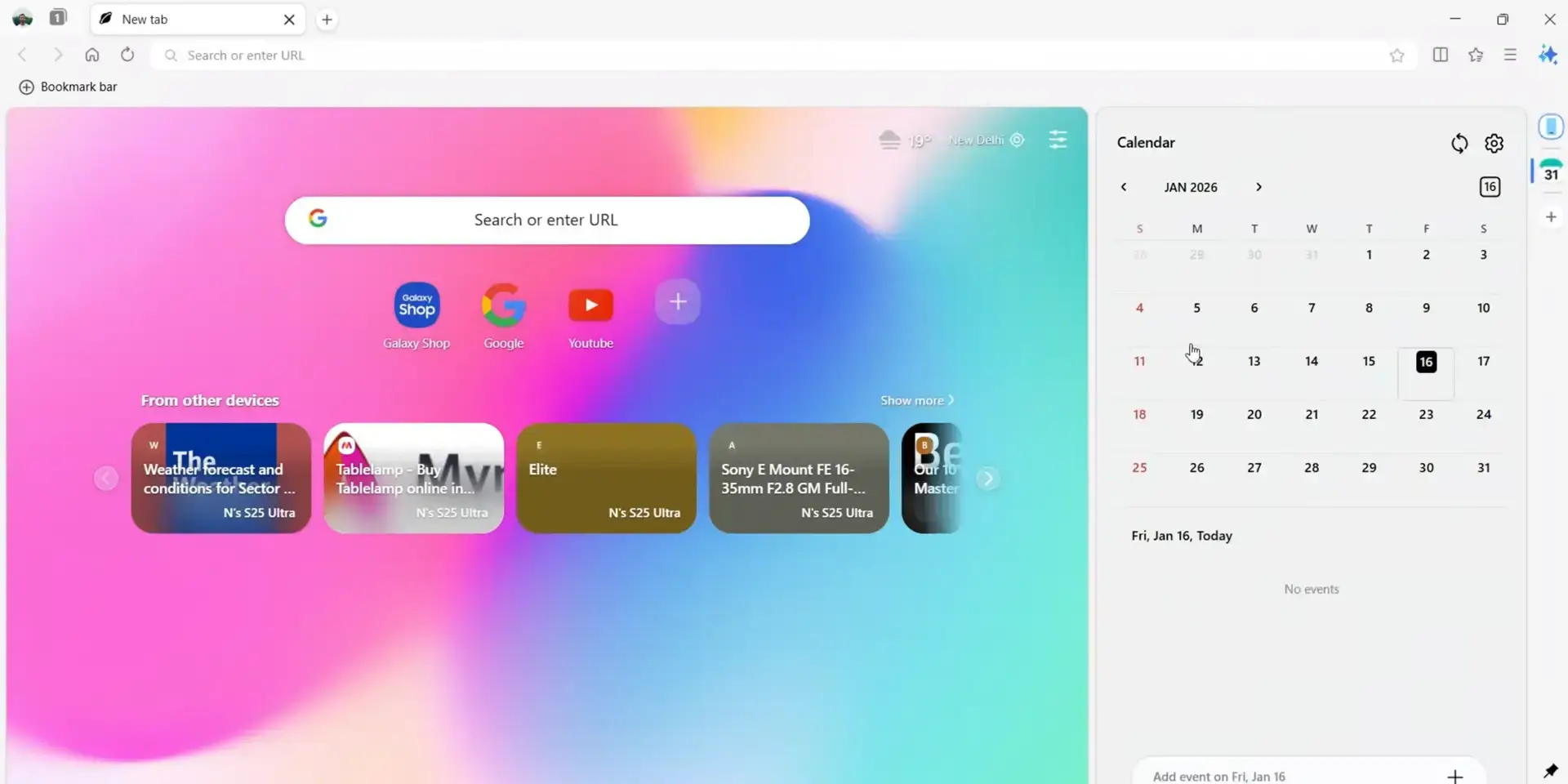Open the browser main menu
This screenshot has height=784, width=1568.
point(1510,55)
